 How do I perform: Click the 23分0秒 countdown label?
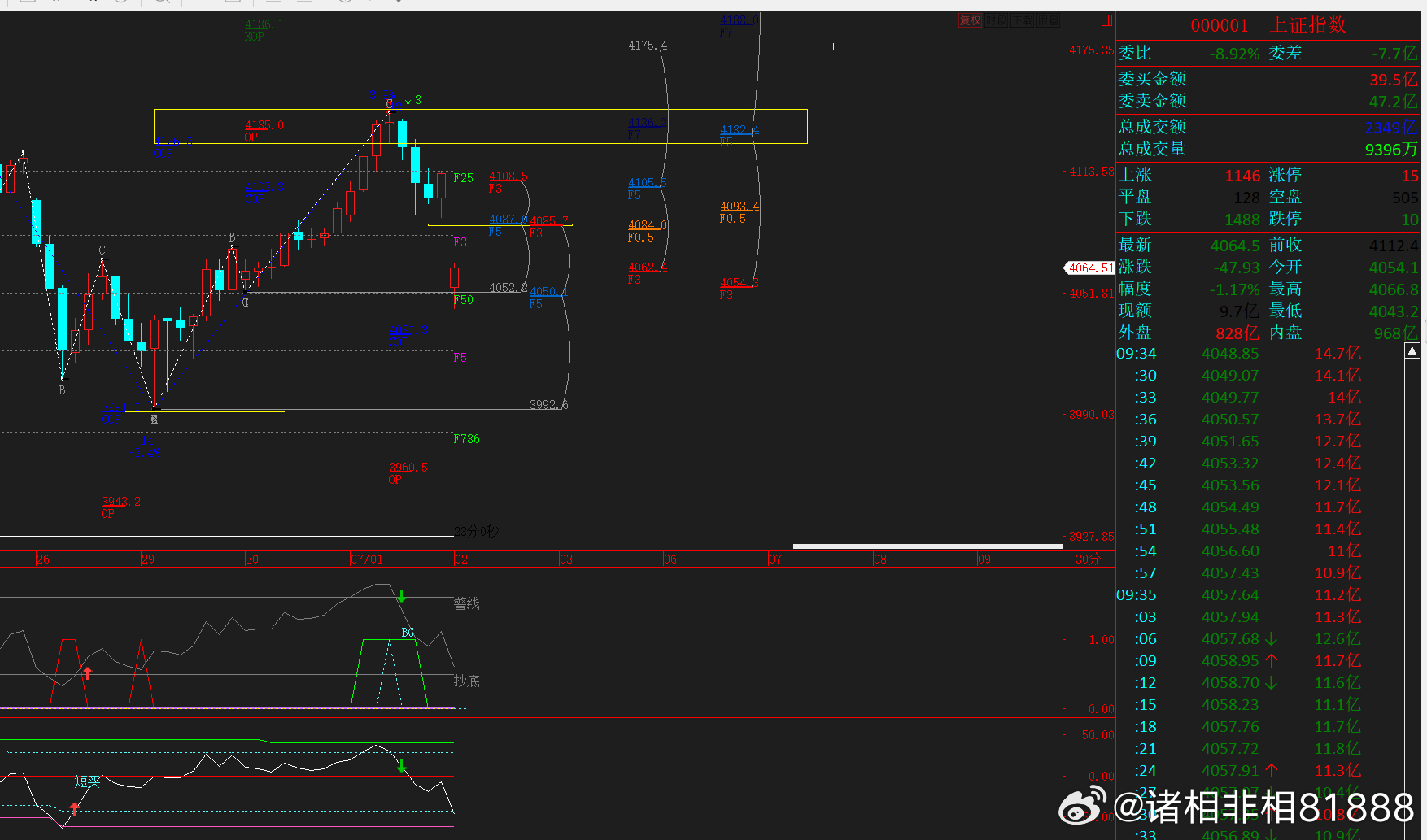click(x=476, y=531)
